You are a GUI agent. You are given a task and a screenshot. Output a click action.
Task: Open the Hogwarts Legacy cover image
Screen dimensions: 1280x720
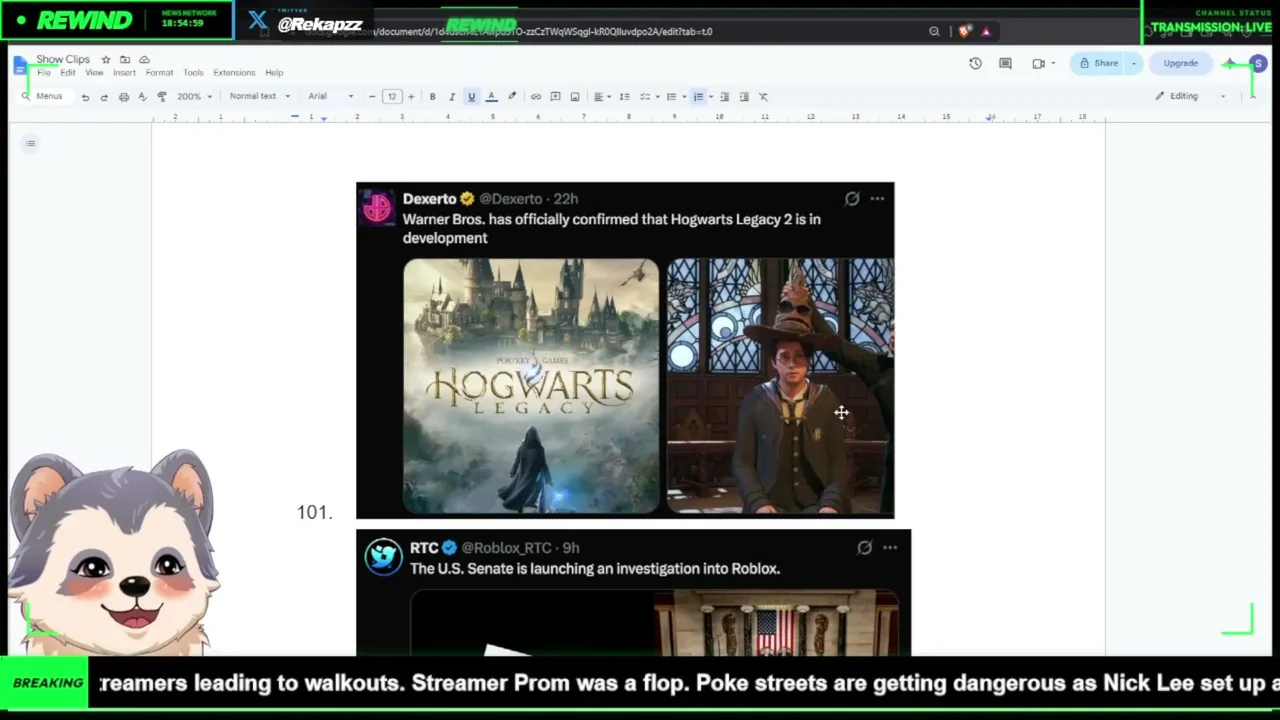[x=531, y=386]
